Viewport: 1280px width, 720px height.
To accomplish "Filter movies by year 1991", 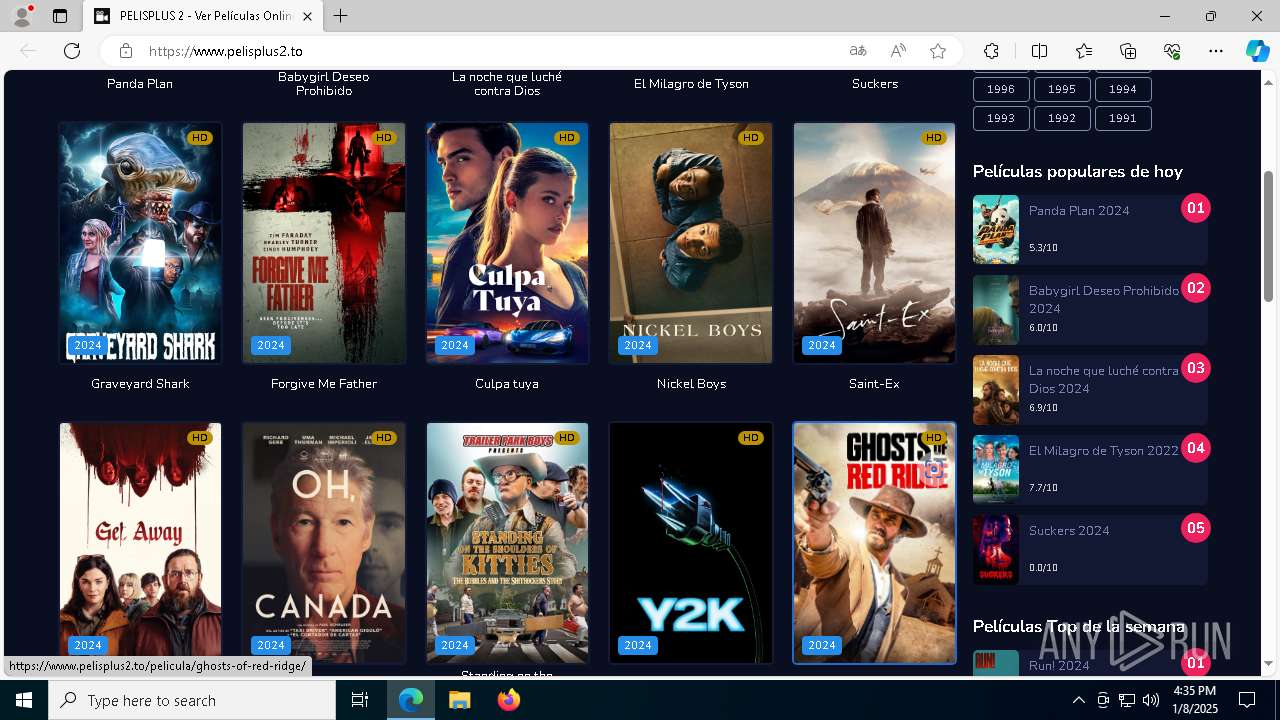I will tap(1123, 118).
